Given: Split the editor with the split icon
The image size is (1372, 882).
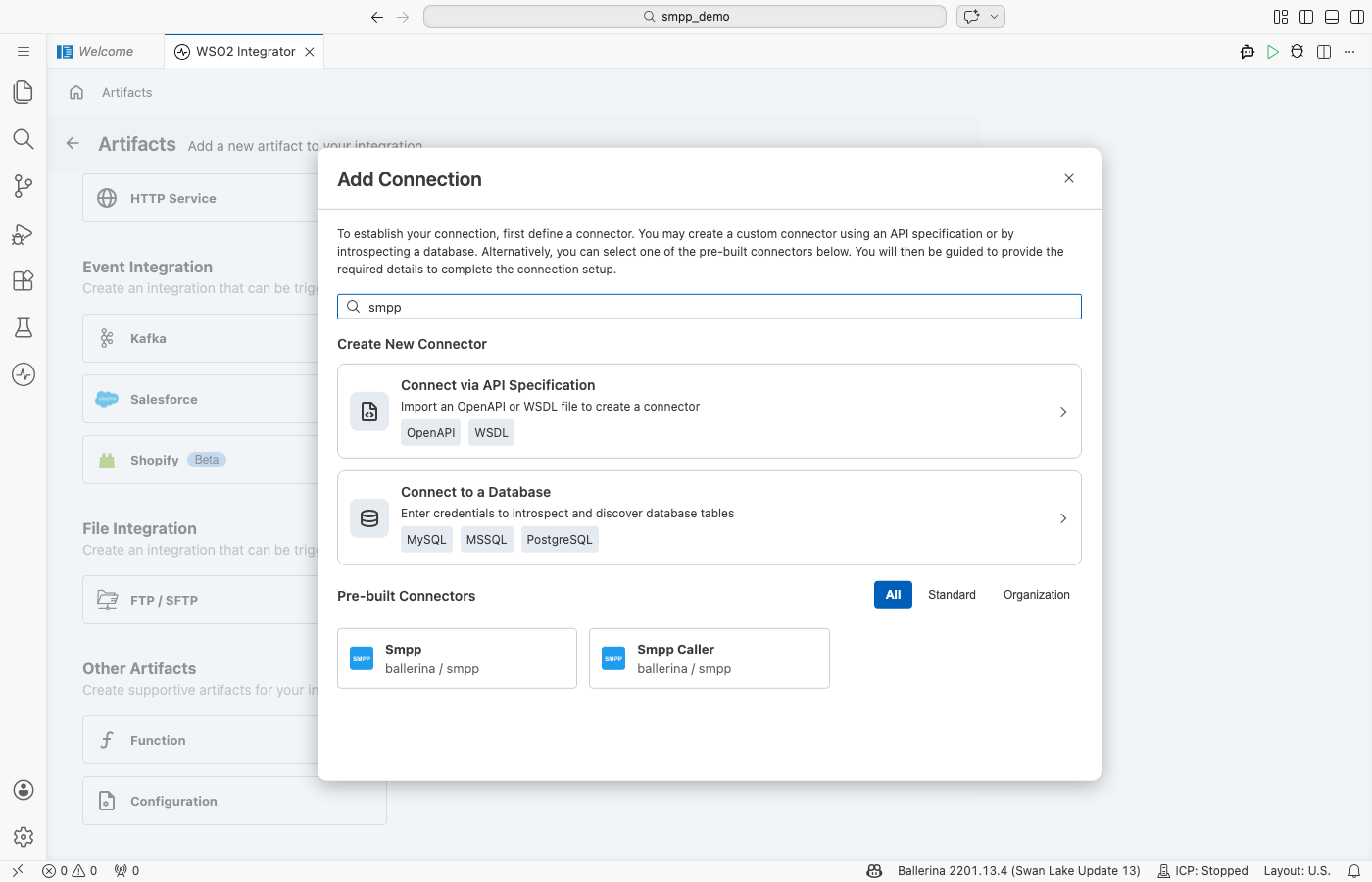Looking at the screenshot, I should pyautogui.click(x=1324, y=52).
